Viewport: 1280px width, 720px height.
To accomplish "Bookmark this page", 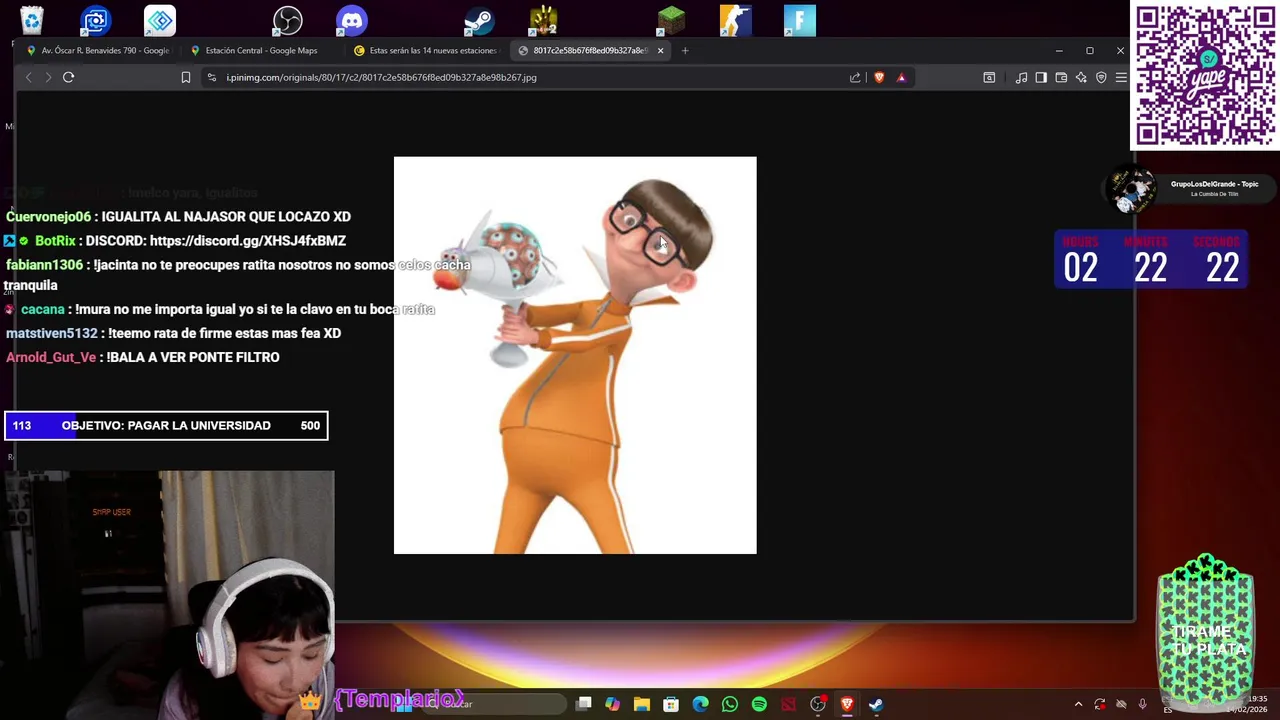I will pyautogui.click(x=186, y=77).
